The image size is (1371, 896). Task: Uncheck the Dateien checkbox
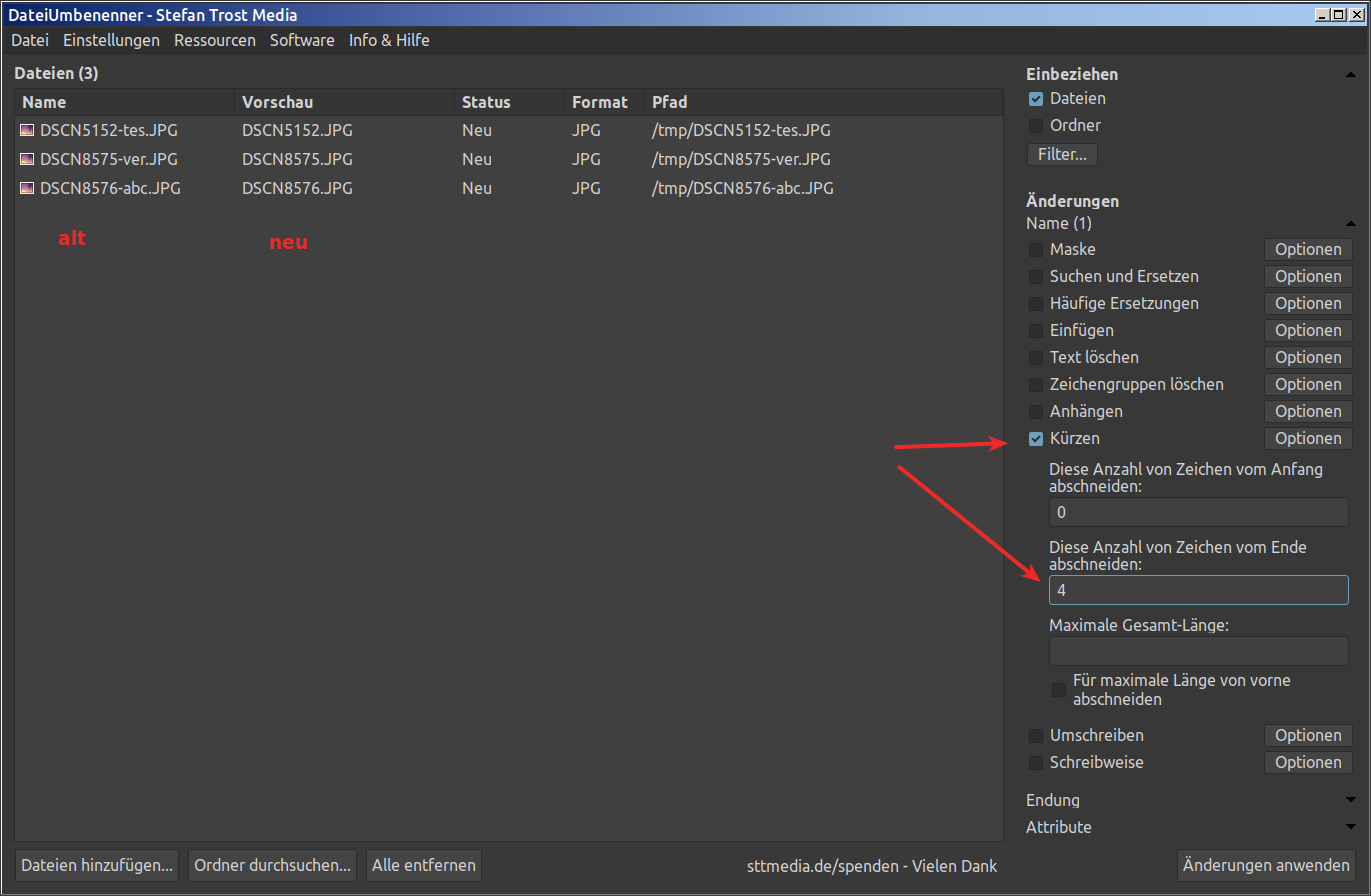1036,99
